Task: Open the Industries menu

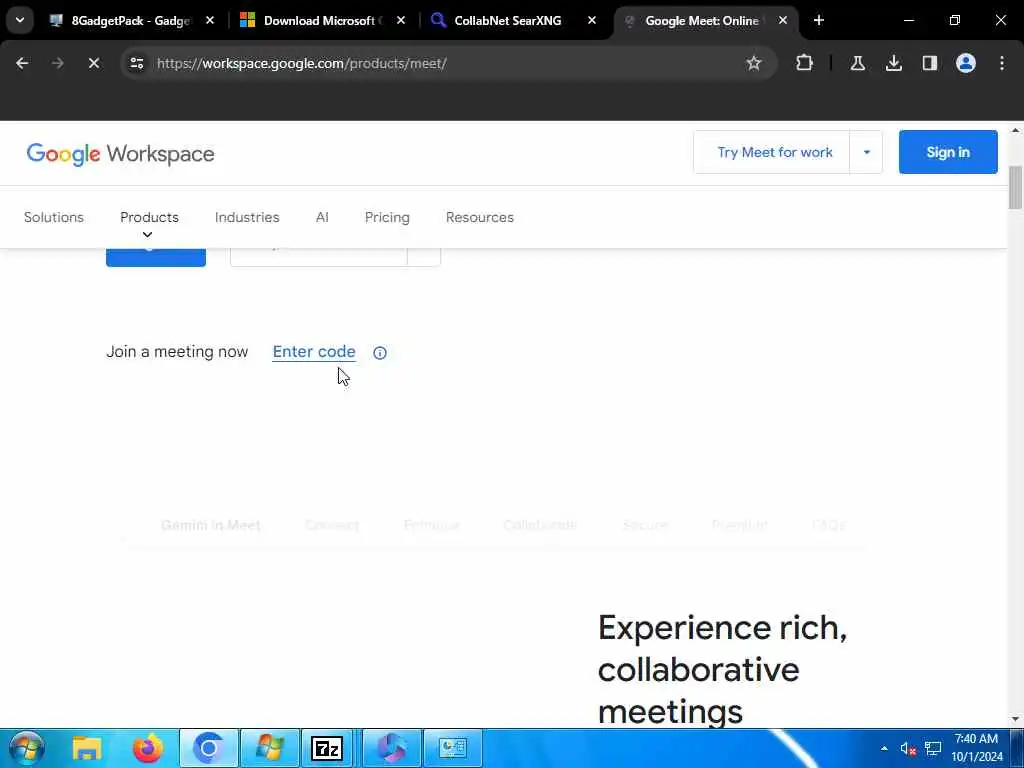Action: coord(247,217)
